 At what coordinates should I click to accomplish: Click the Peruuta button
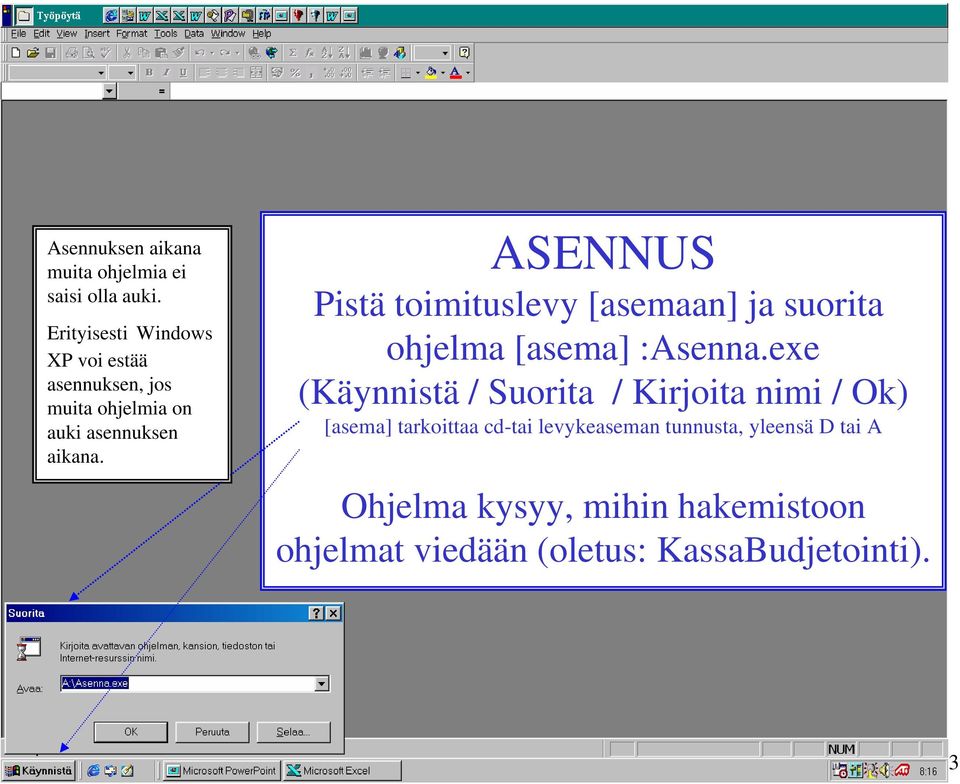click(x=212, y=732)
